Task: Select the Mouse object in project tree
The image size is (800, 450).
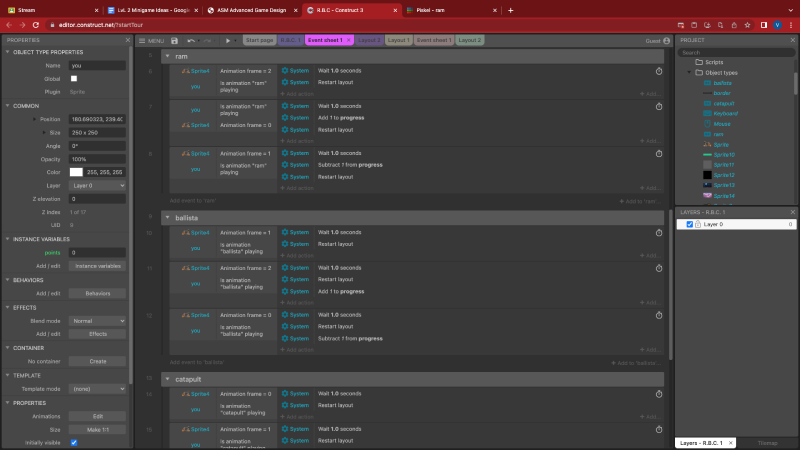Action: coord(722,123)
